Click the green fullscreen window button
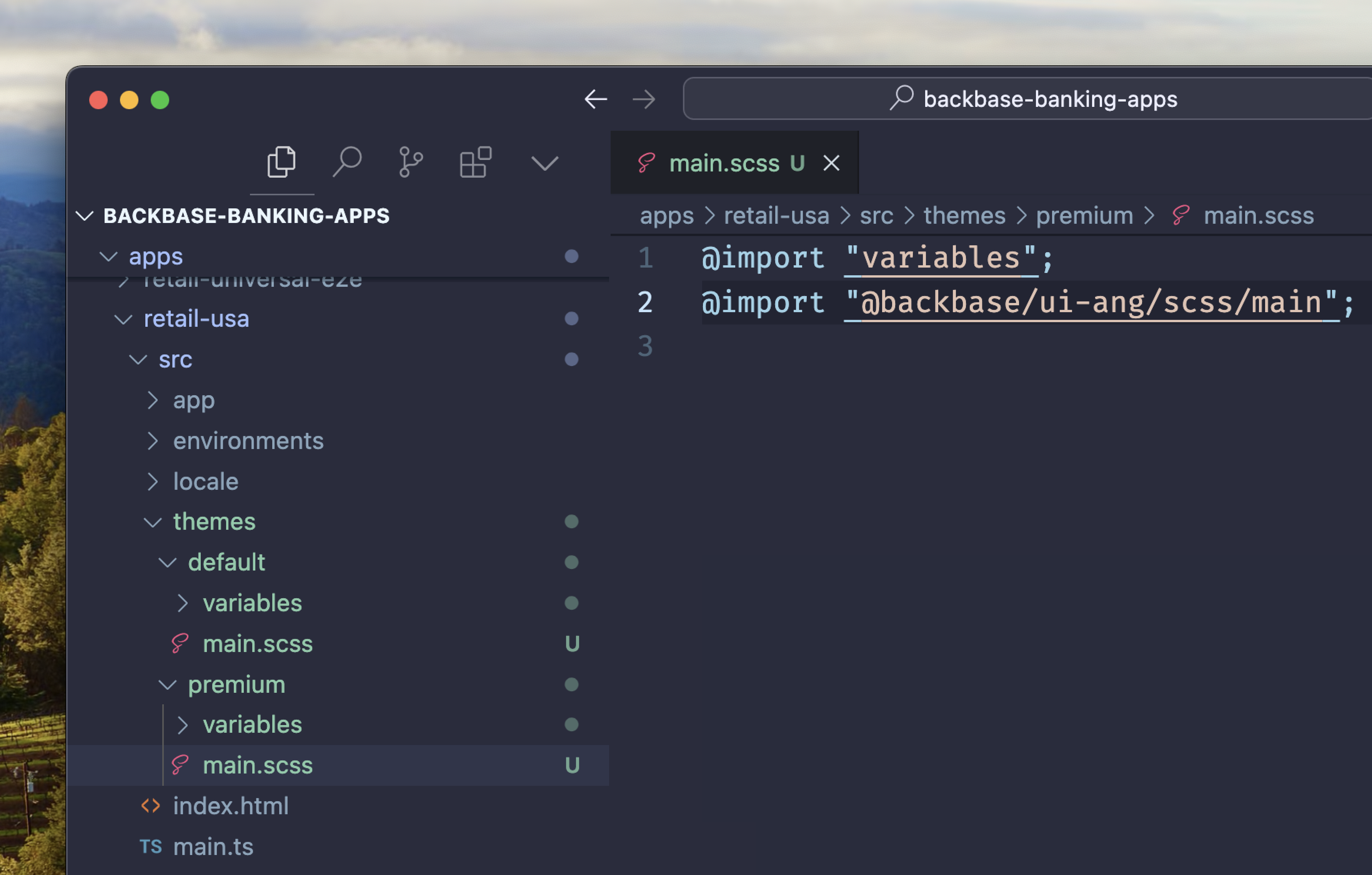Screen dimensions: 1372x875 click(160, 100)
